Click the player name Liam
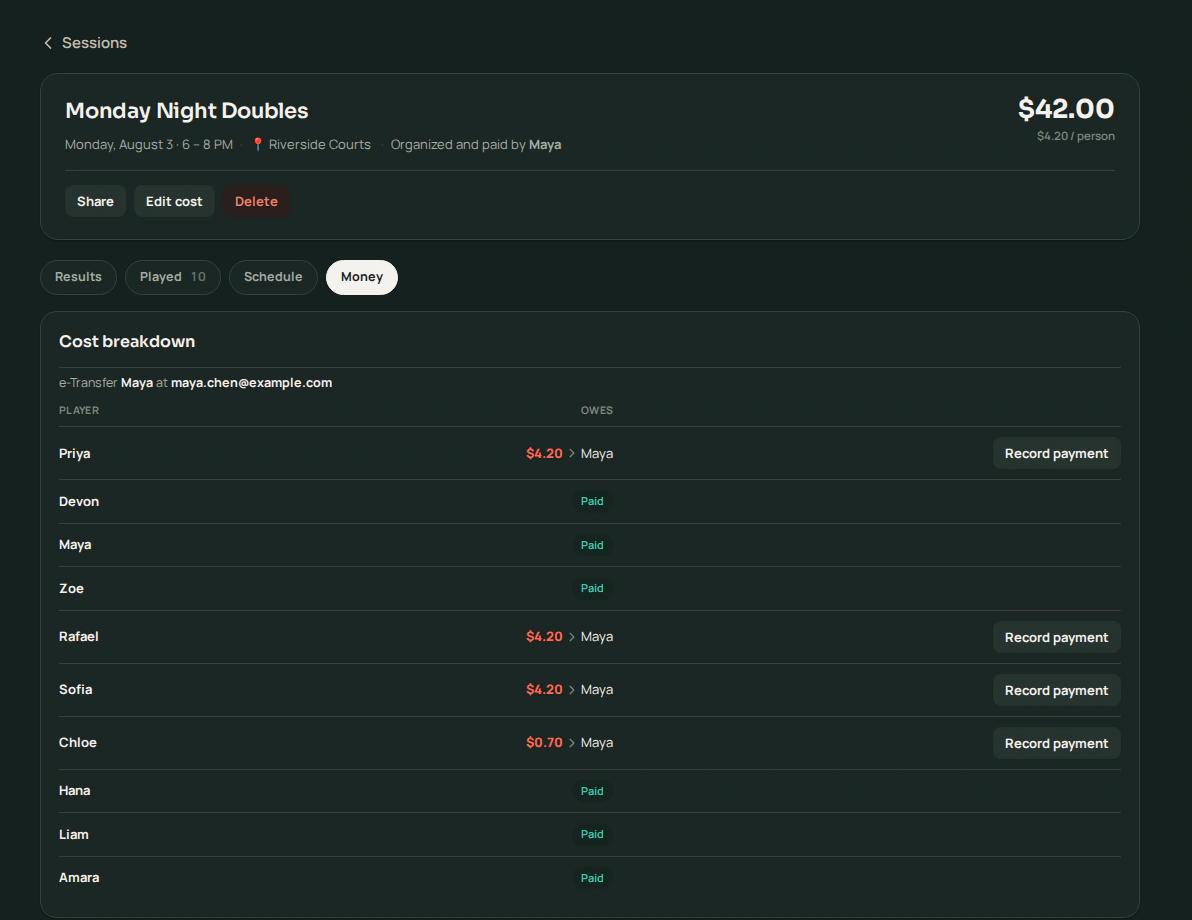This screenshot has height=920, width=1192. tap(74, 835)
